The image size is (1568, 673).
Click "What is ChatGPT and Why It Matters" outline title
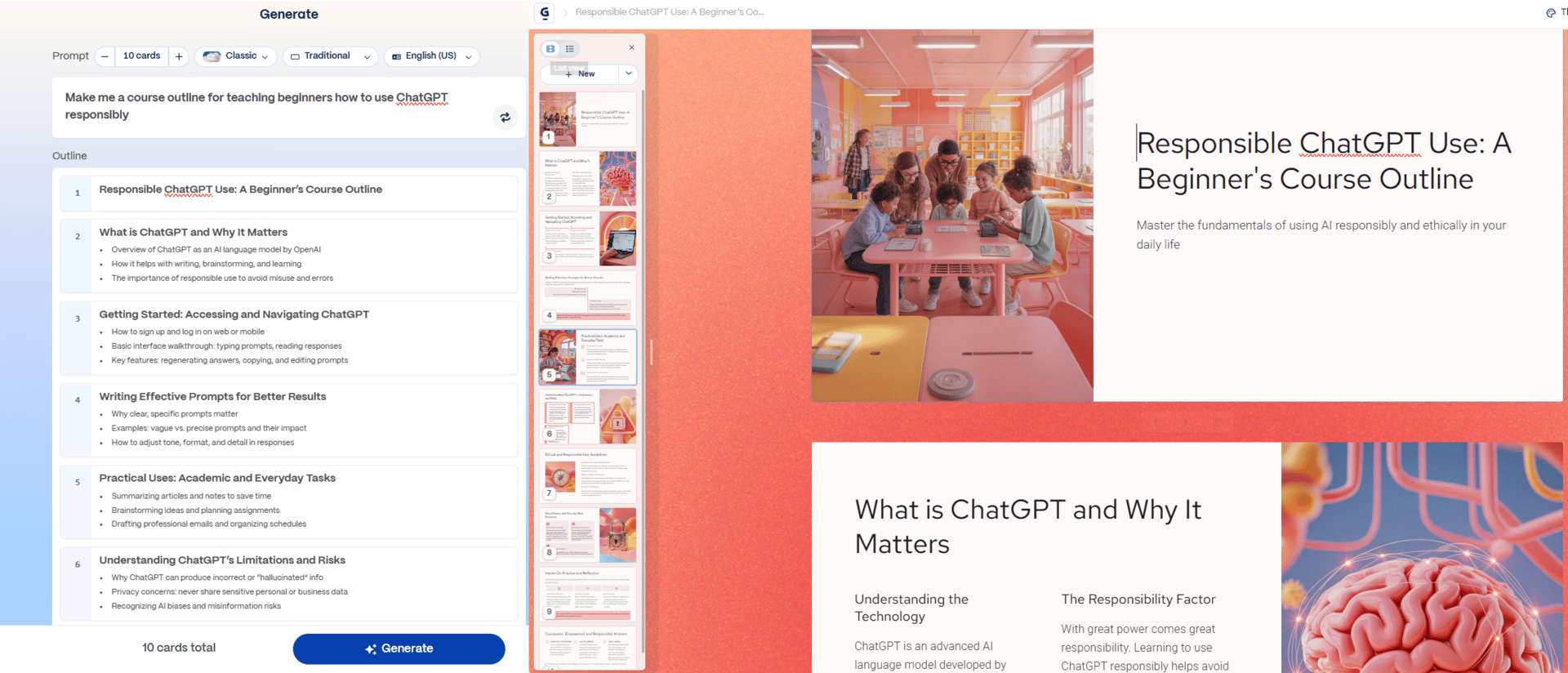point(194,232)
